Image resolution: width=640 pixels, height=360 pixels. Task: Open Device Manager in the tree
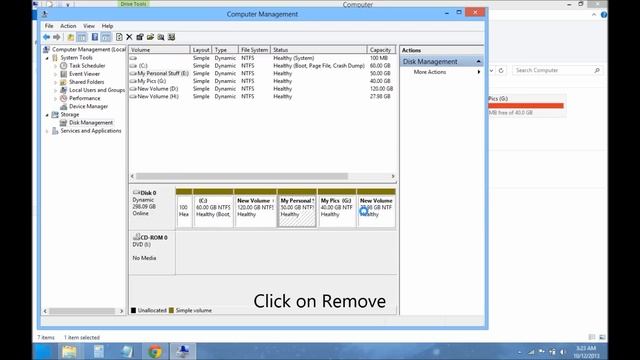[x=88, y=107]
